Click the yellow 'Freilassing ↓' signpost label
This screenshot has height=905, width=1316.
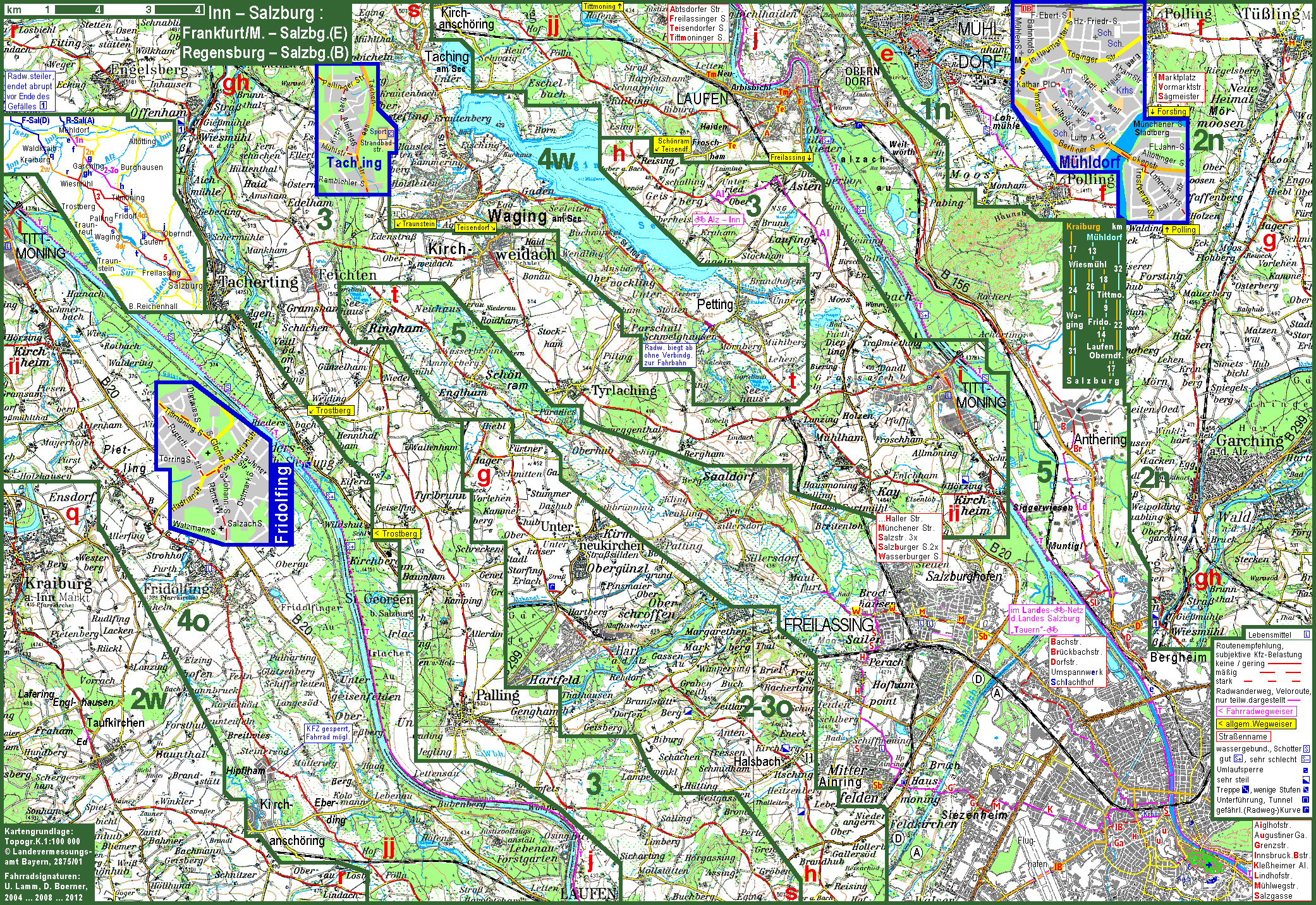point(791,157)
